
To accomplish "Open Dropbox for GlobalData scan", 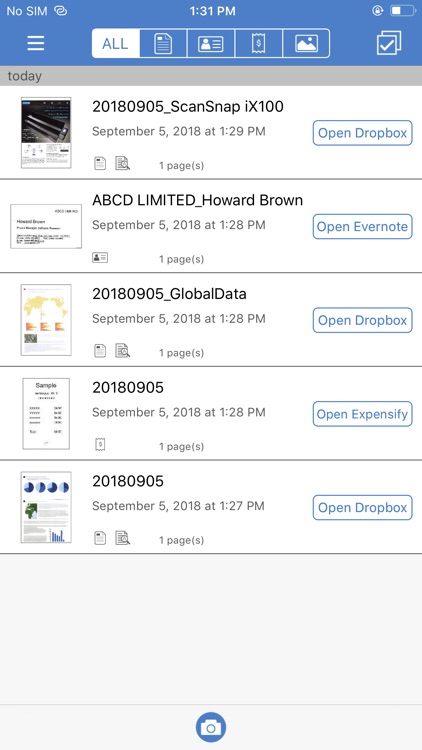I will [x=362, y=320].
